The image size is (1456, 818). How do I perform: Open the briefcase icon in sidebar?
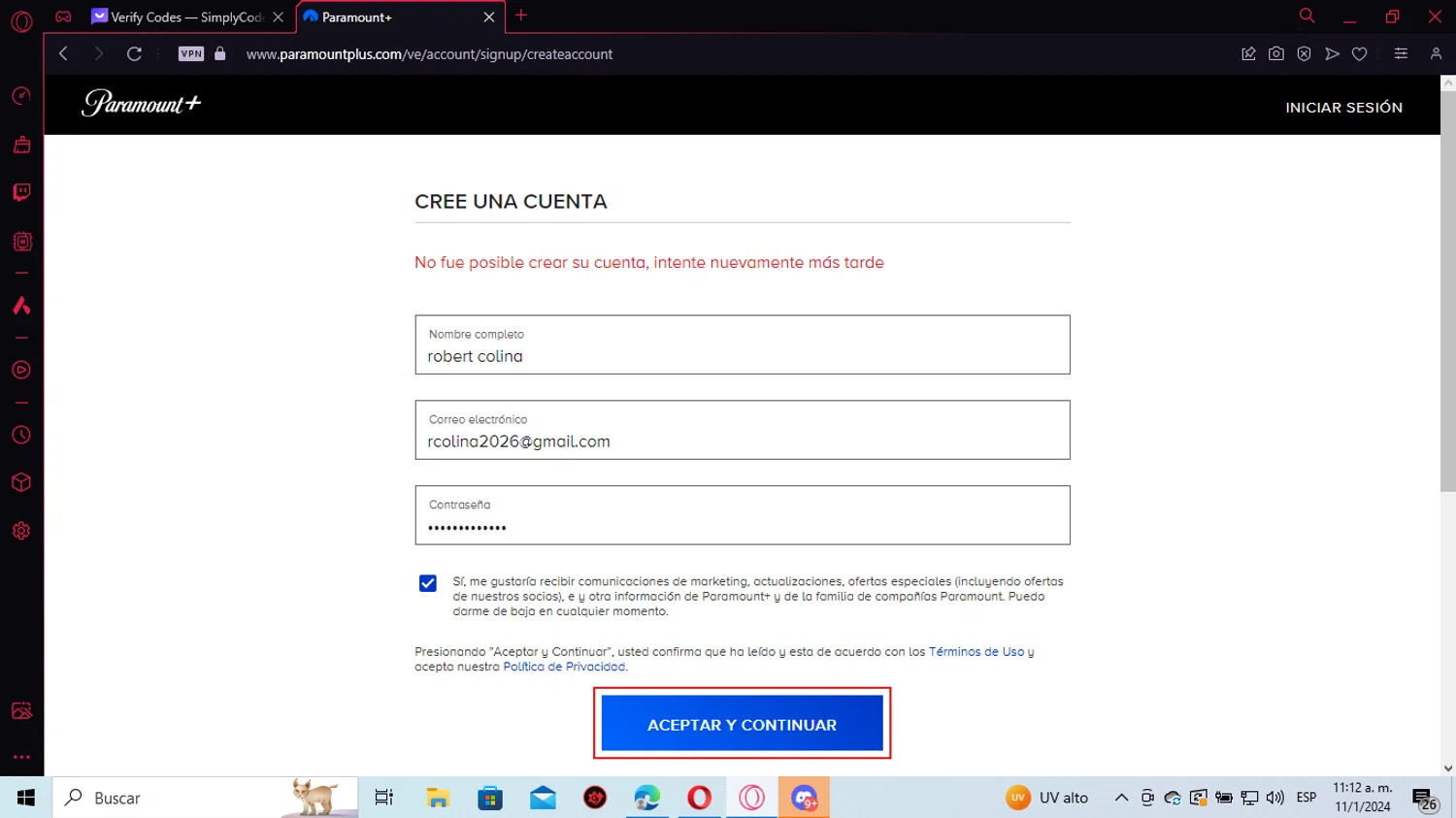point(21,145)
